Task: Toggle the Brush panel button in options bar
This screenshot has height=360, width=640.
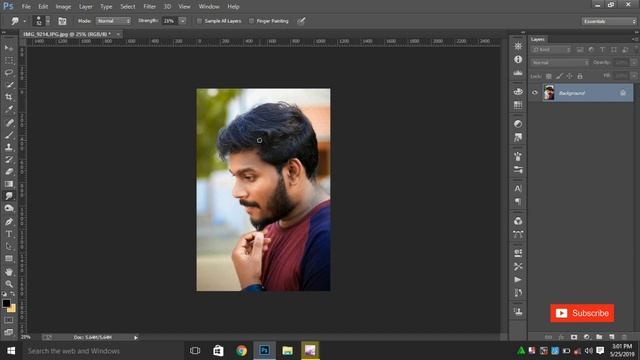Action: coord(62,21)
